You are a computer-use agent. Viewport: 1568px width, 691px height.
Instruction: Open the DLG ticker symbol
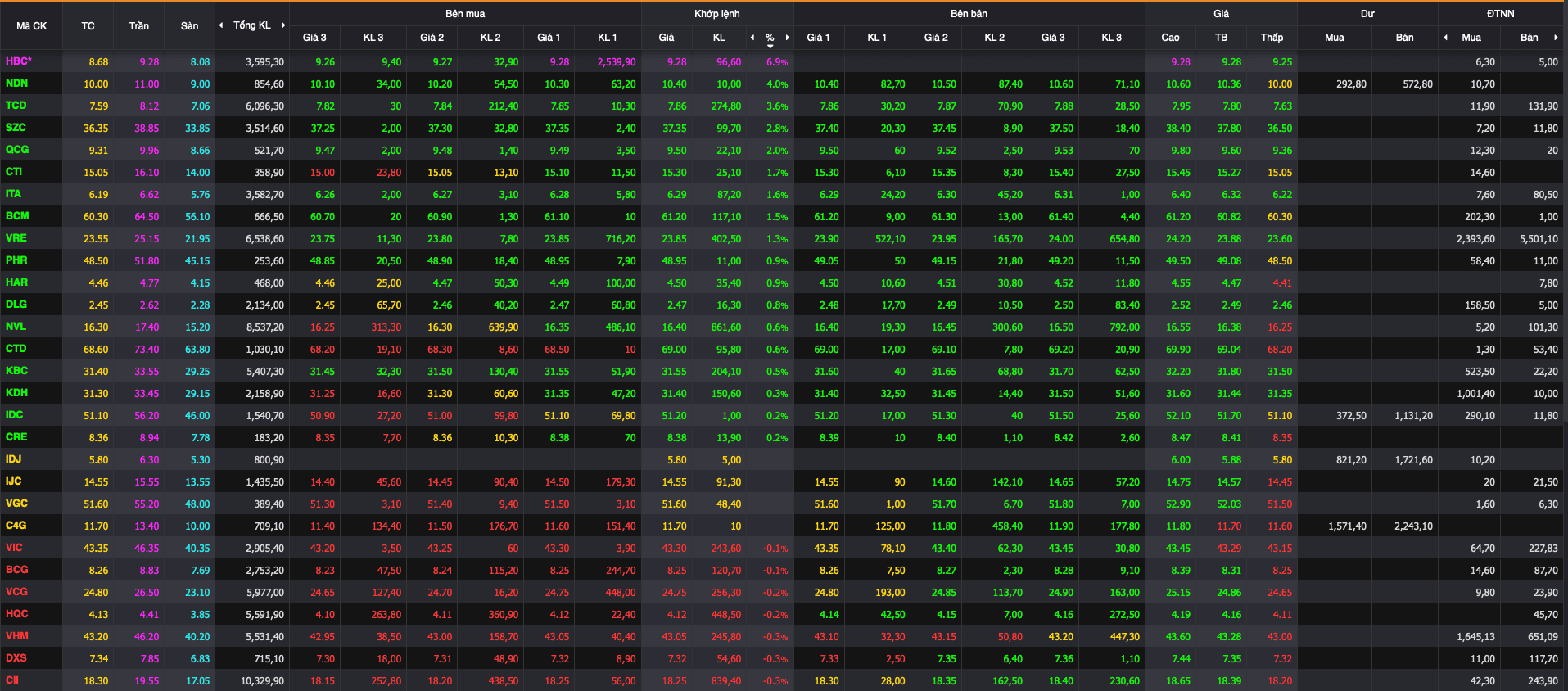(16, 305)
